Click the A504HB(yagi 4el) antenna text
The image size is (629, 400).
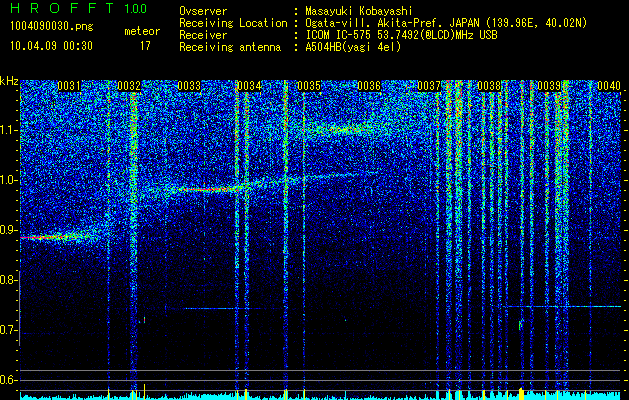click(x=353, y=47)
